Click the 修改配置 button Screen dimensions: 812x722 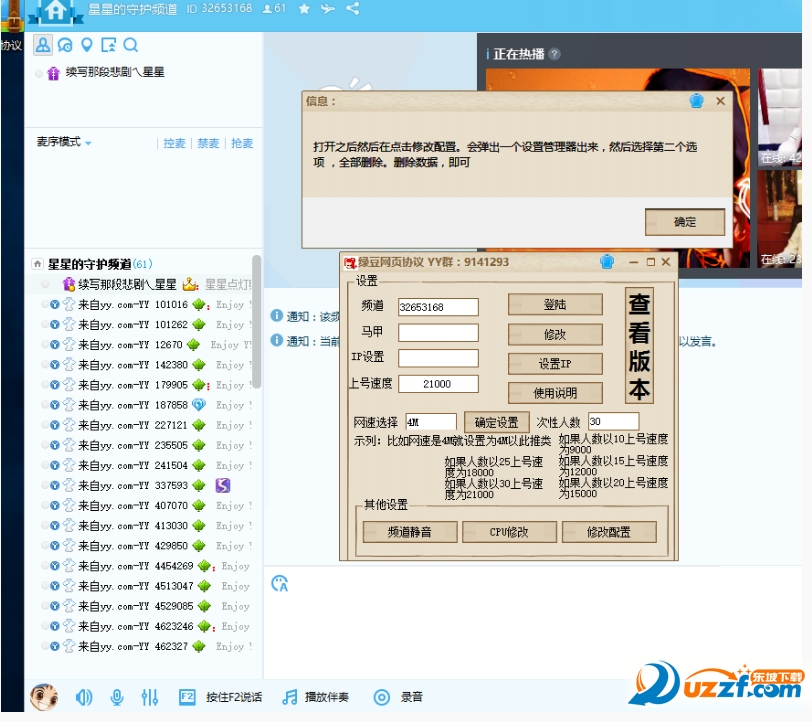click(x=609, y=532)
